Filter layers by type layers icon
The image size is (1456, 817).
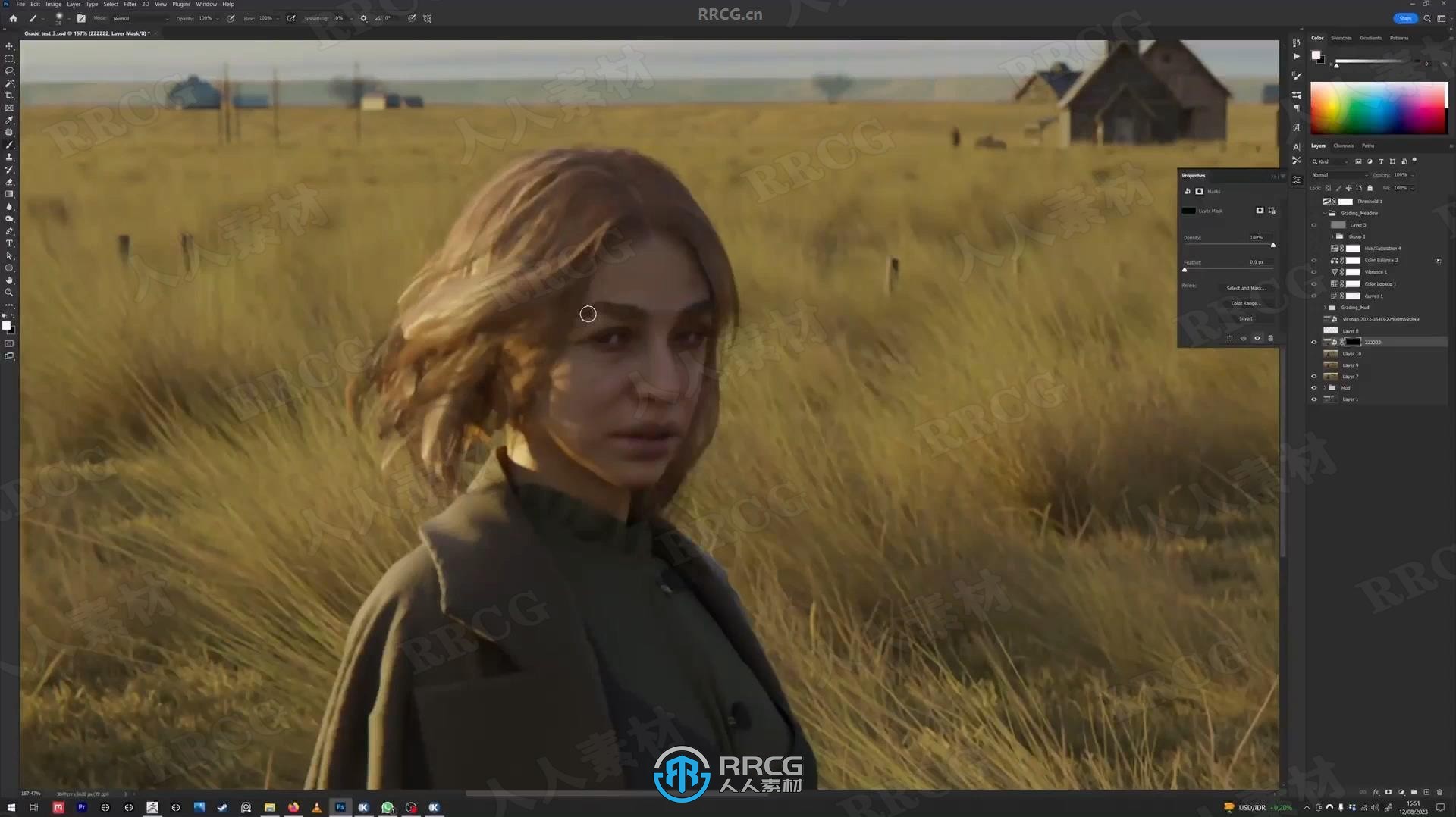(1381, 161)
